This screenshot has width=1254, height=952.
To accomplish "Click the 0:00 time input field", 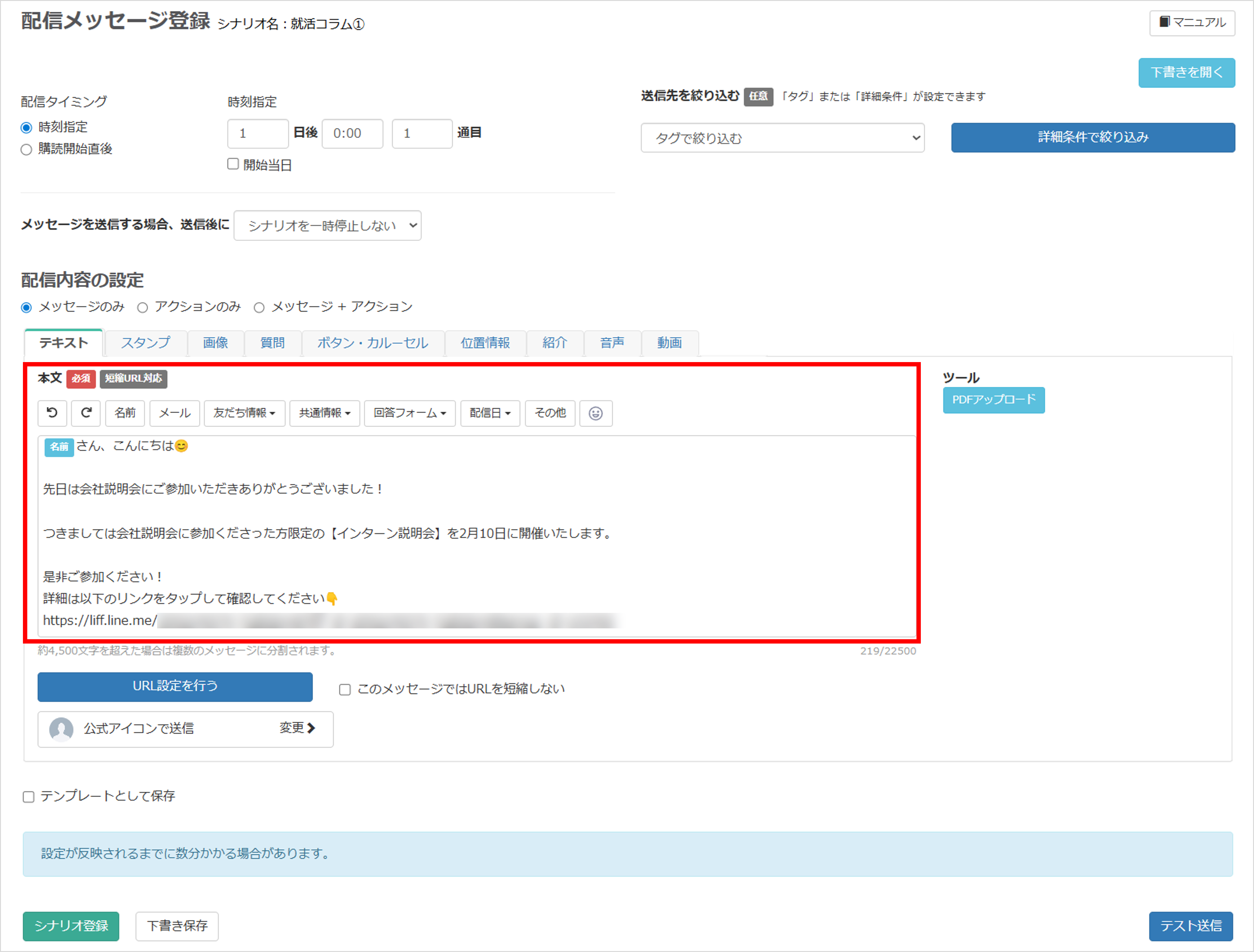I will click(x=352, y=134).
